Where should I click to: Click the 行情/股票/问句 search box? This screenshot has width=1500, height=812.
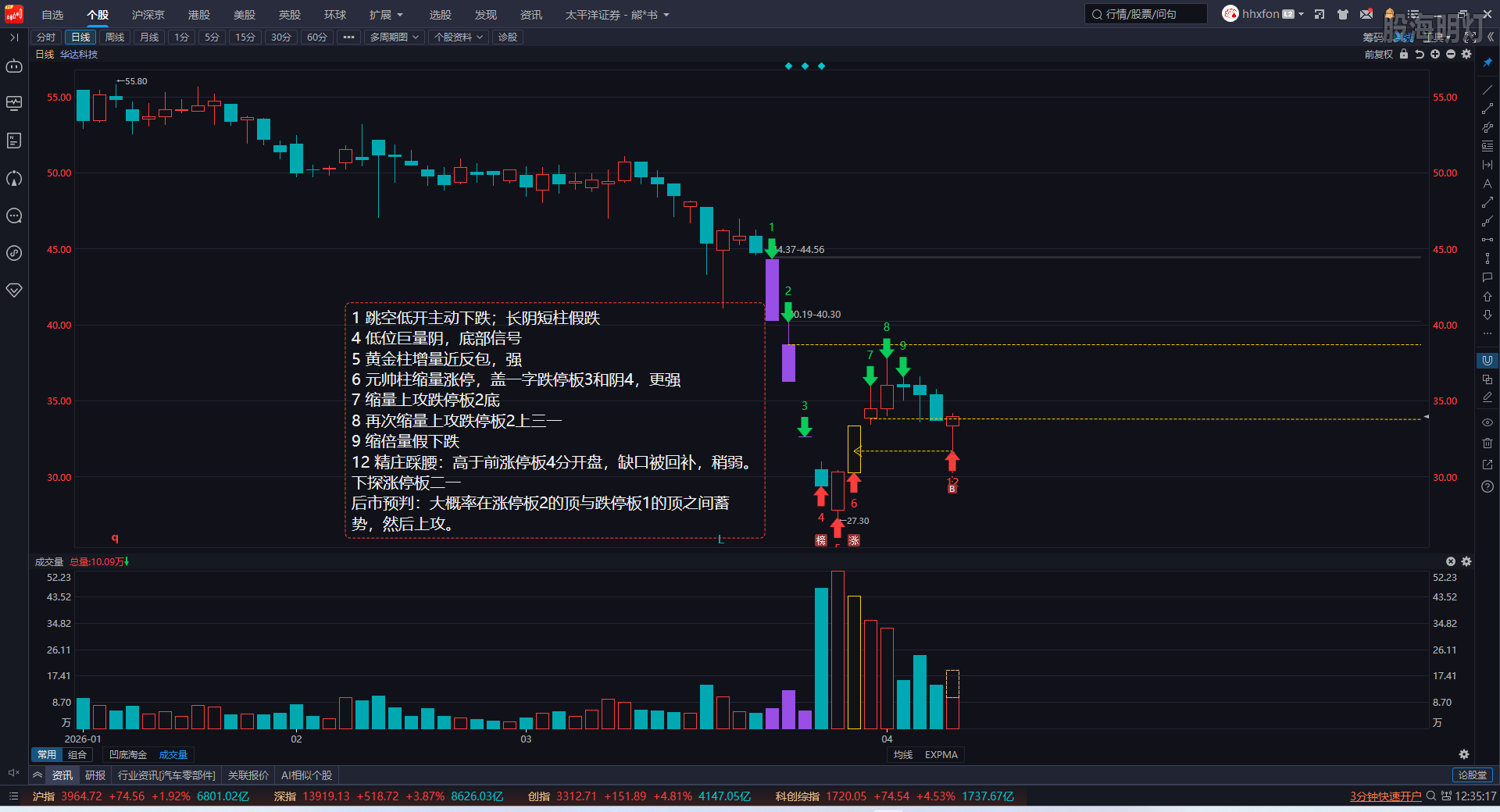tap(1145, 14)
